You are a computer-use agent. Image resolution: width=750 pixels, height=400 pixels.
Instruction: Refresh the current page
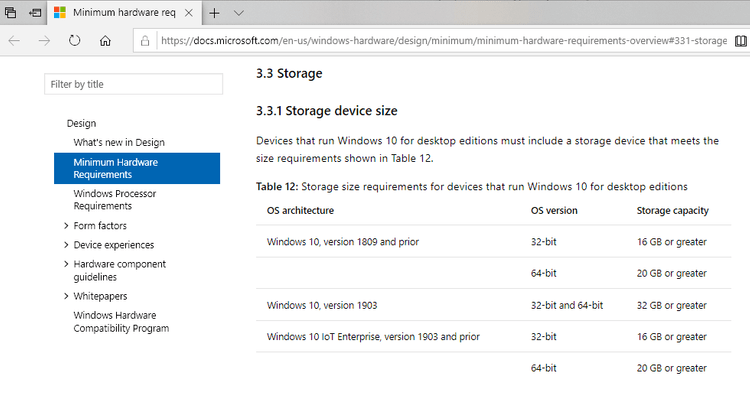(x=75, y=41)
